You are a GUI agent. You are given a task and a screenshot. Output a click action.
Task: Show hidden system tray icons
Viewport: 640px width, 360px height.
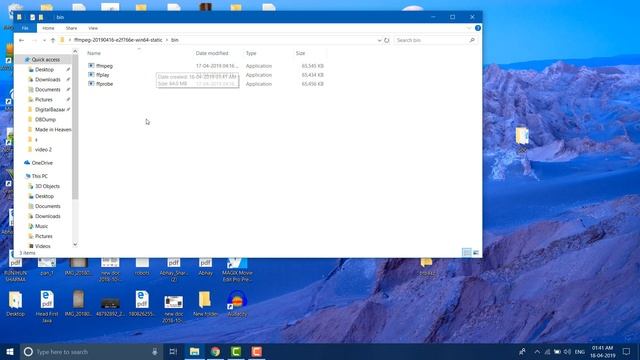(537, 351)
